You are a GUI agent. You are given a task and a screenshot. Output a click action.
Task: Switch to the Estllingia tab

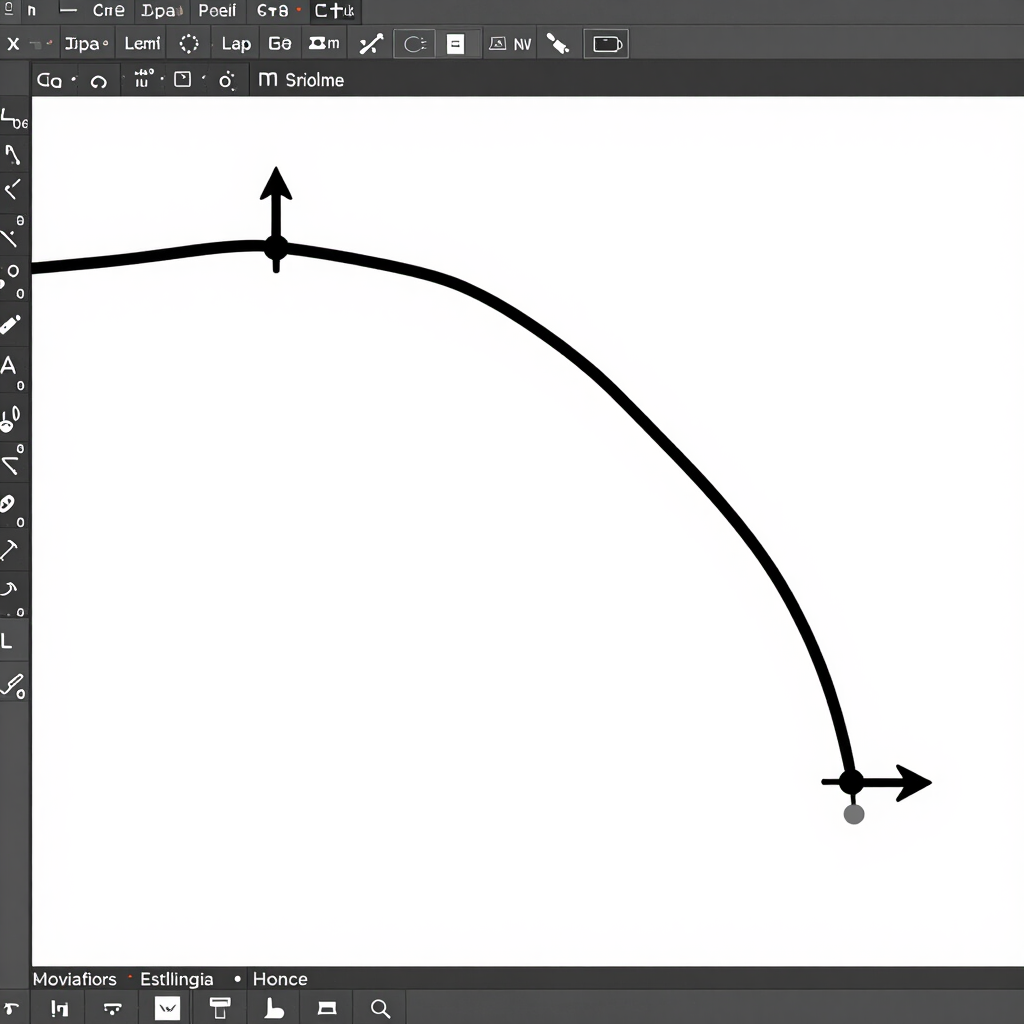(176, 979)
